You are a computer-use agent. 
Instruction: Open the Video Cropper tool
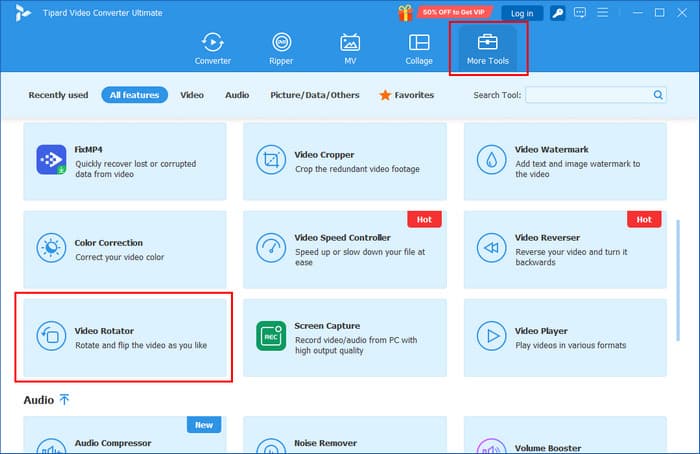click(344, 161)
